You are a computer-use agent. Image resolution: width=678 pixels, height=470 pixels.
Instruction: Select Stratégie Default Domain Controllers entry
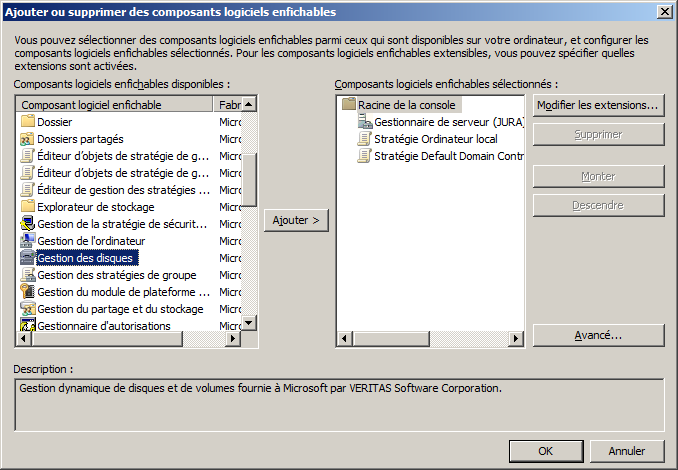448,156
